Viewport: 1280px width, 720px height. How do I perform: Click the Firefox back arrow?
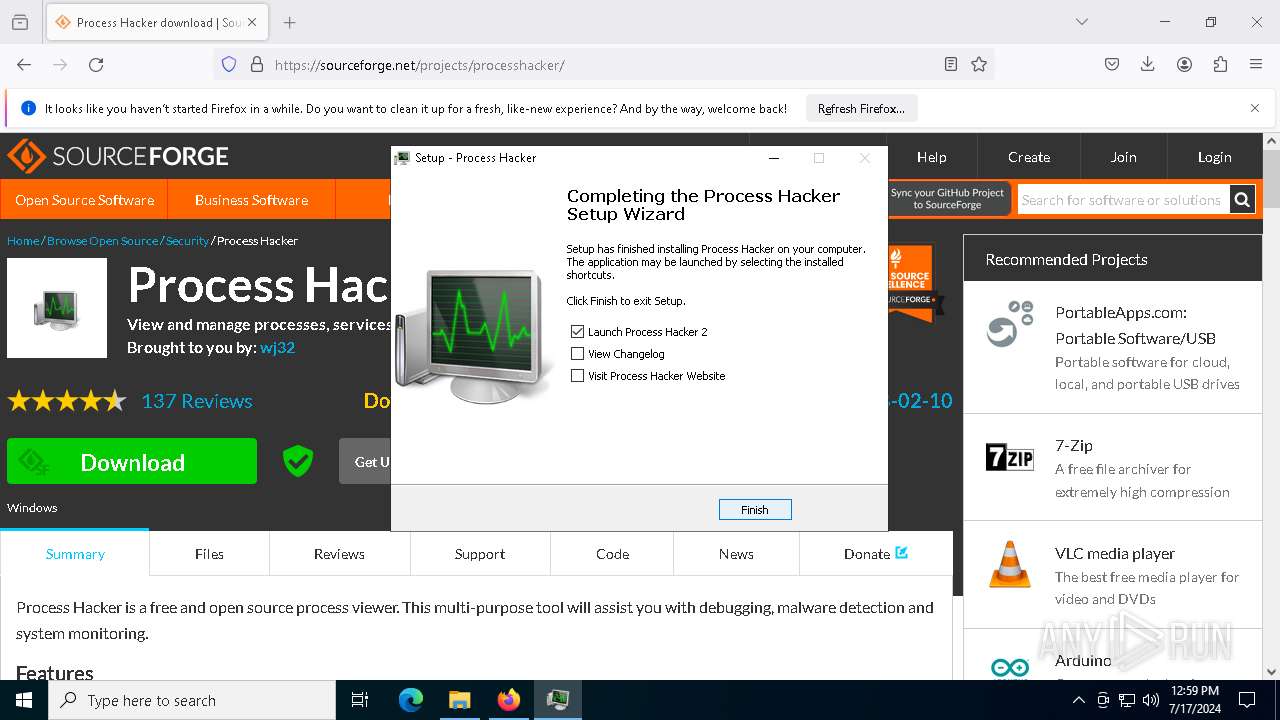click(x=24, y=64)
